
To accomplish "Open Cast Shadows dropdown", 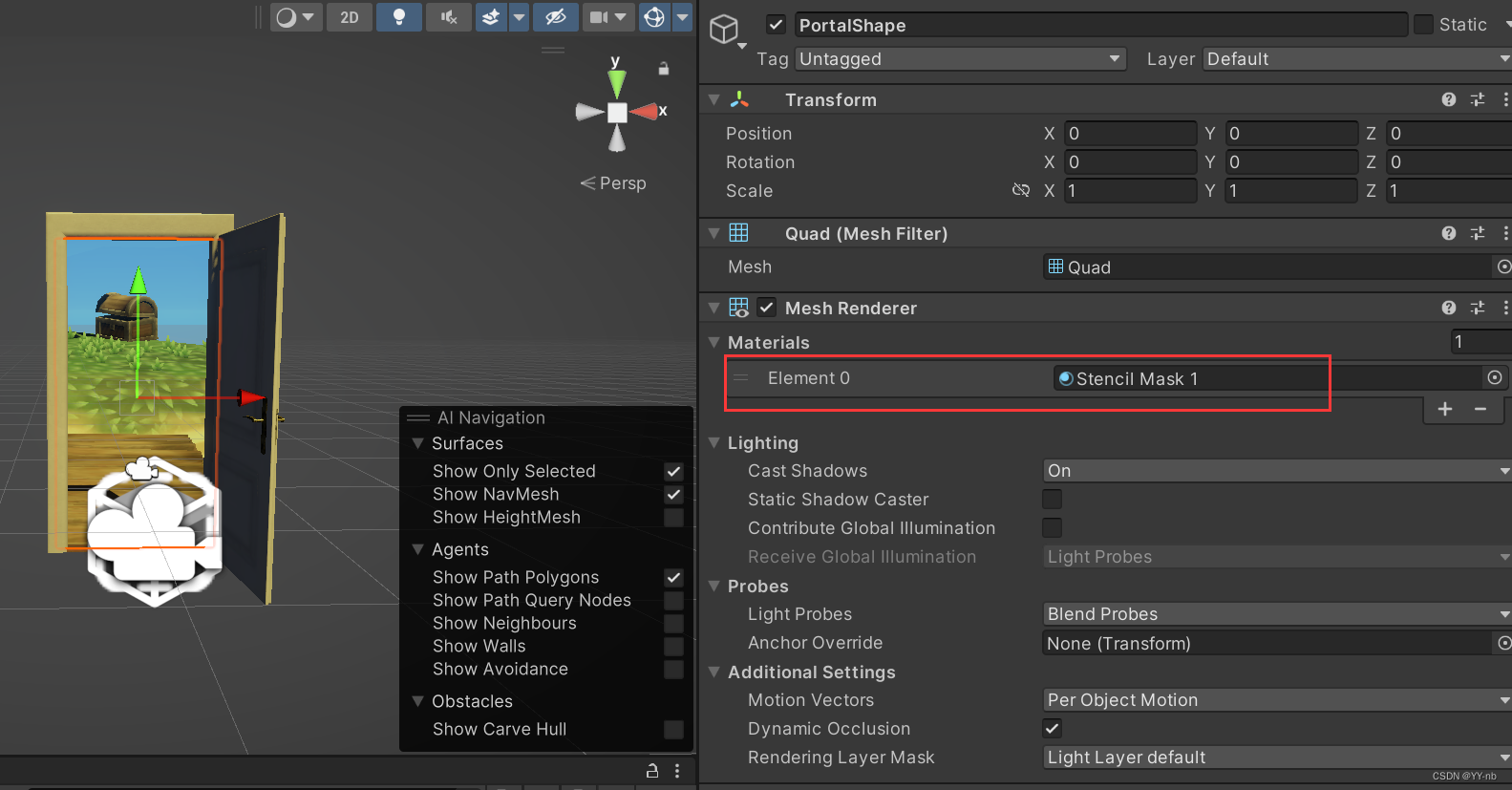I will tap(1277, 471).
